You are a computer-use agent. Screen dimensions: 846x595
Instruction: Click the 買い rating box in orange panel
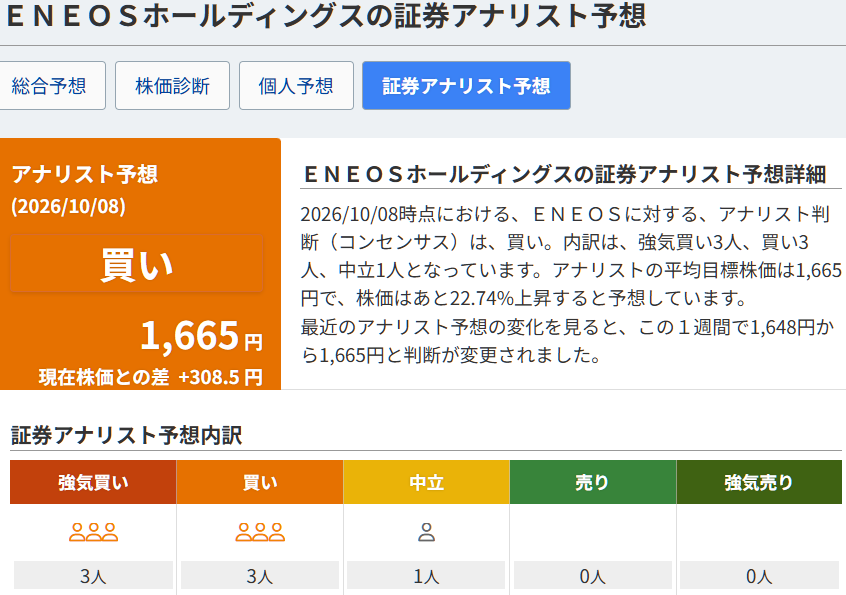[137, 264]
